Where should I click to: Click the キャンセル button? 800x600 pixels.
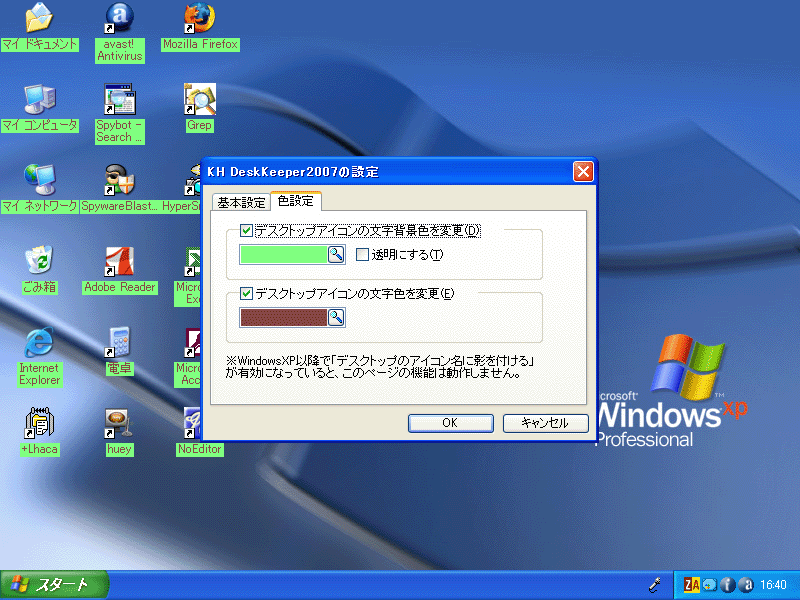click(x=545, y=423)
